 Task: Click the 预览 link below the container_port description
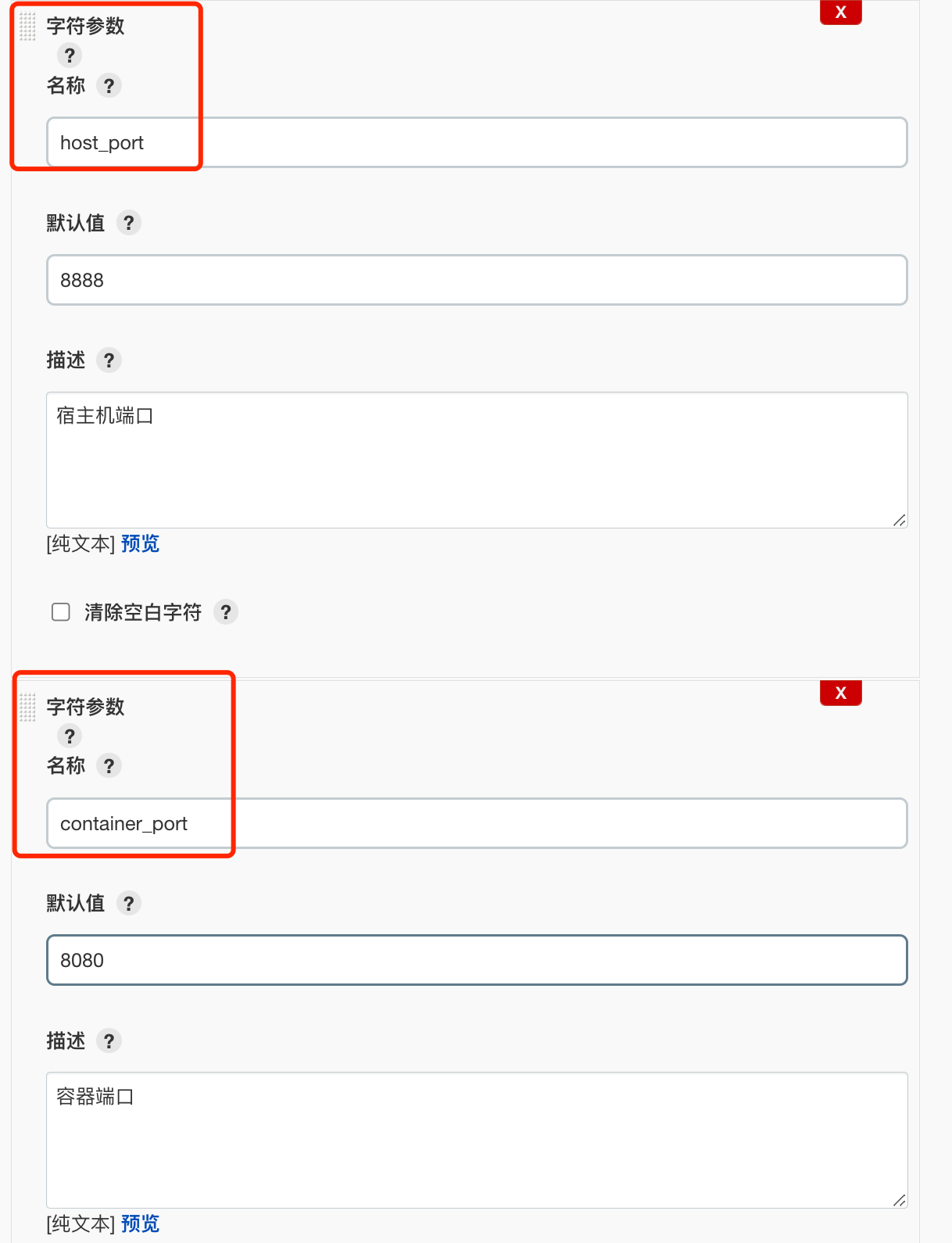pos(139,1223)
